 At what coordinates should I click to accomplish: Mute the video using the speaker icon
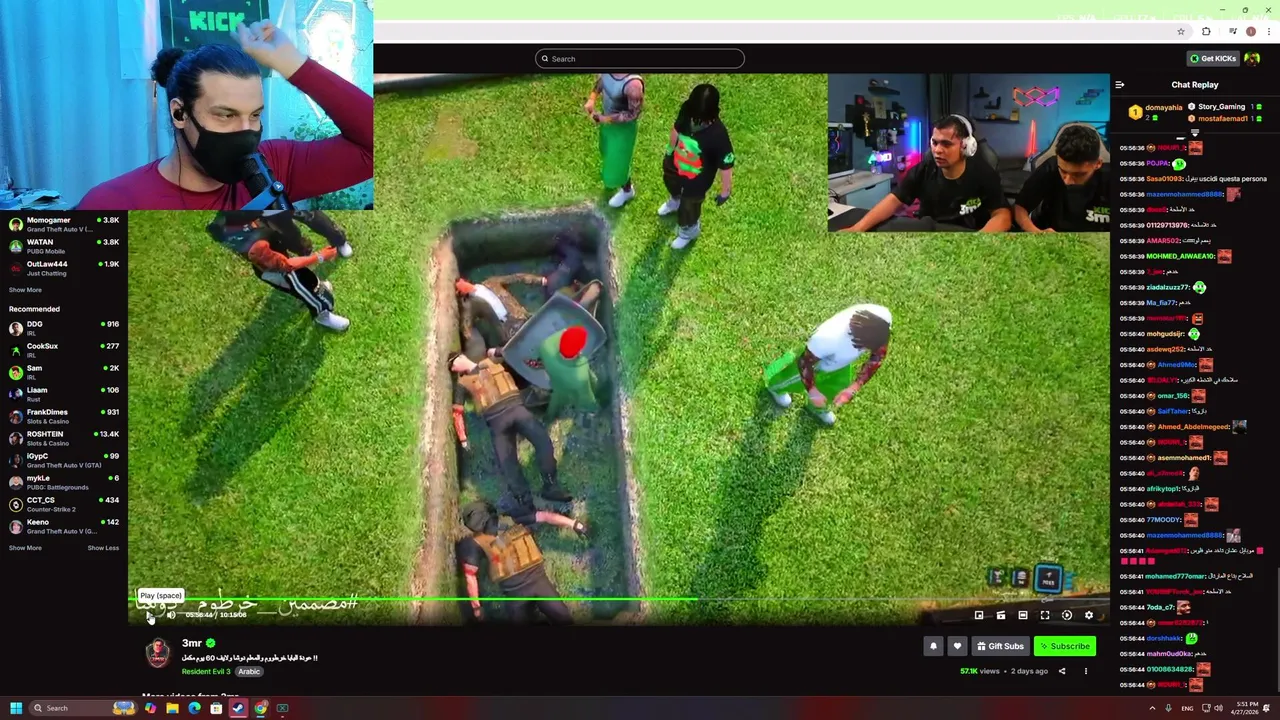171,615
